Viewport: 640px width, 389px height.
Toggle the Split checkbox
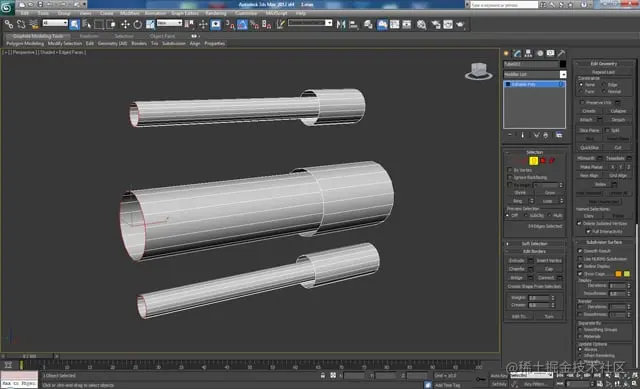(607, 130)
